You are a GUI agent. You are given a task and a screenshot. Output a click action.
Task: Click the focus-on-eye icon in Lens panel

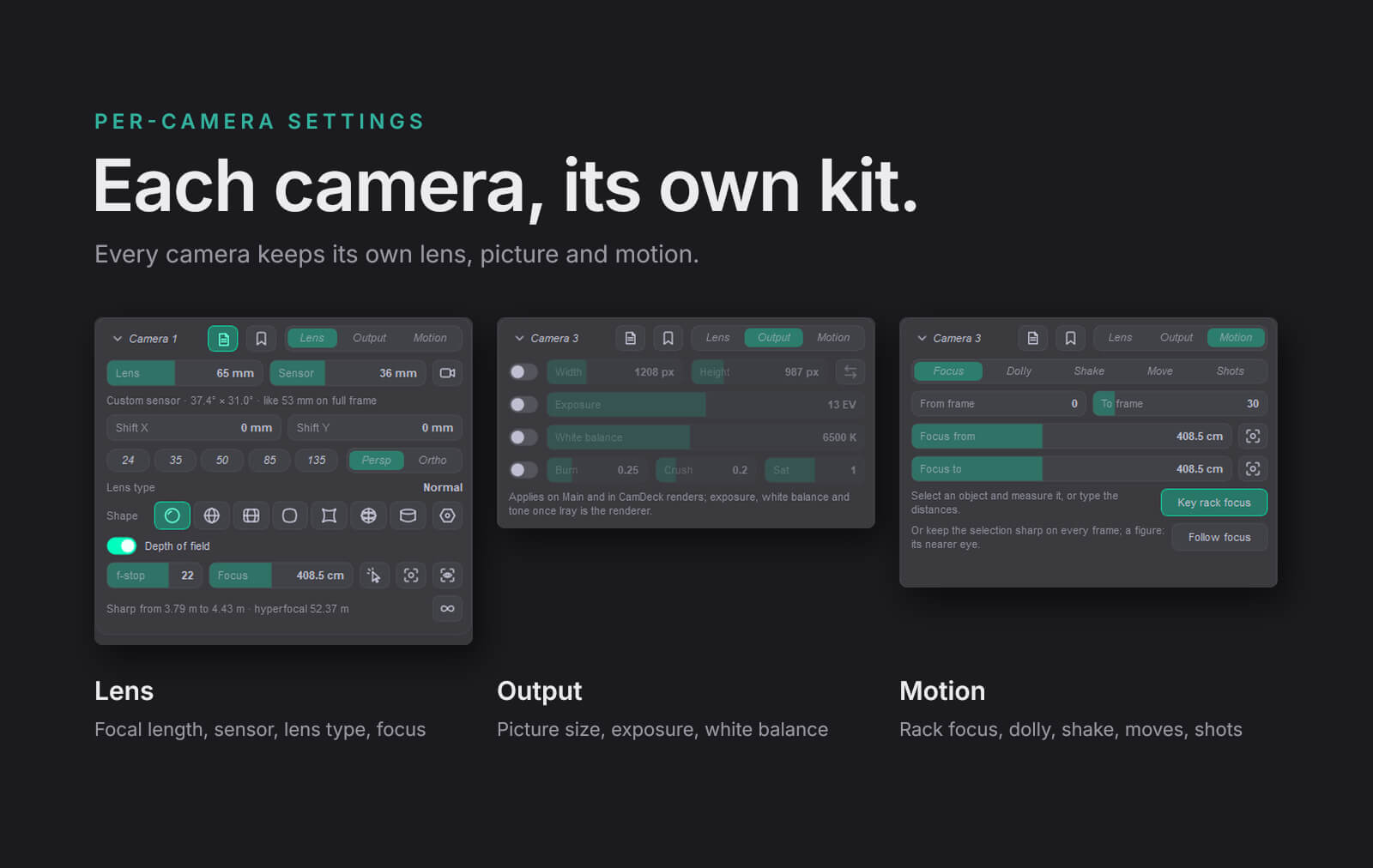tap(447, 576)
